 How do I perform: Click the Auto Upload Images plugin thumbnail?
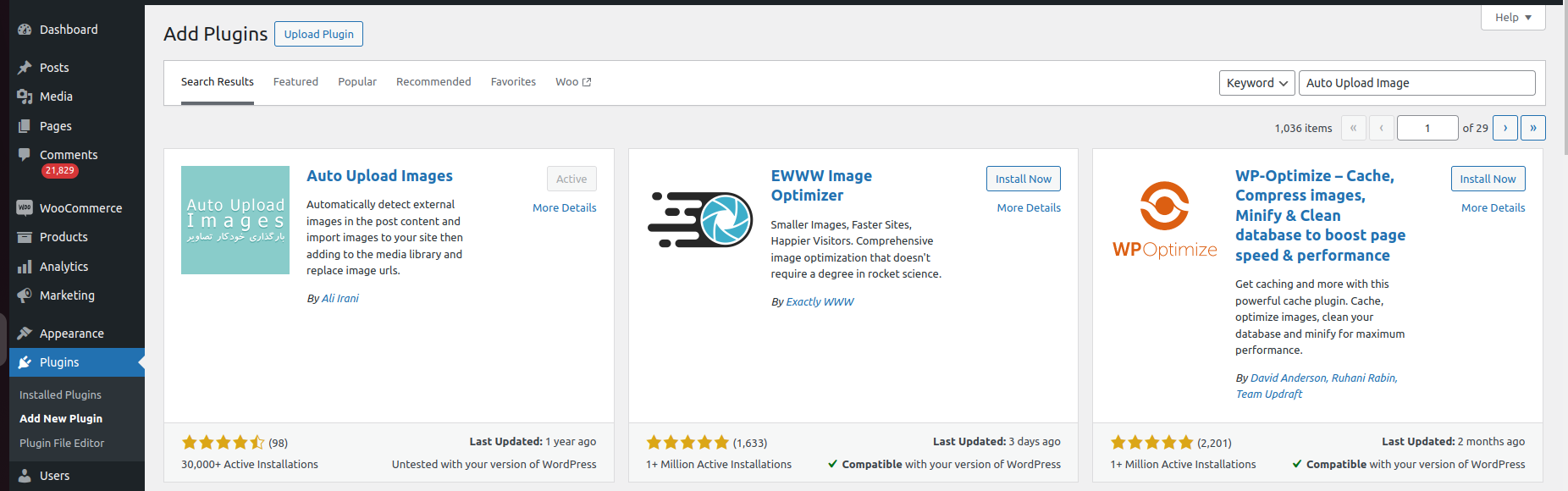(235, 220)
